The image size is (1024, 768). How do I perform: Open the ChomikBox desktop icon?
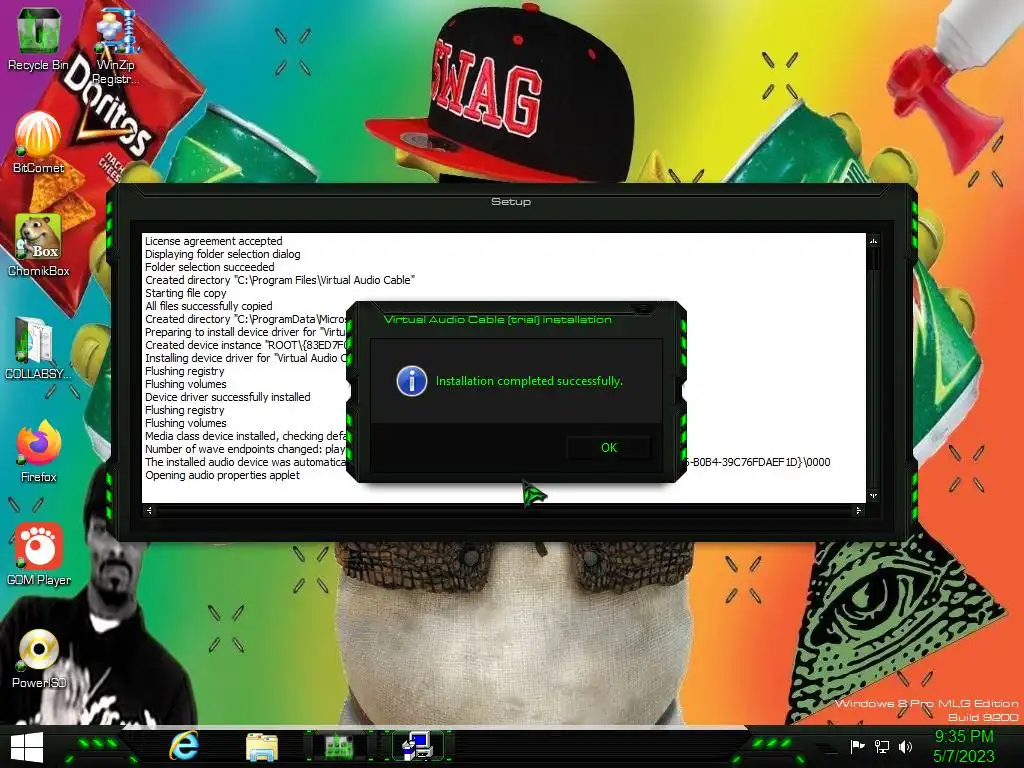pyautogui.click(x=38, y=246)
